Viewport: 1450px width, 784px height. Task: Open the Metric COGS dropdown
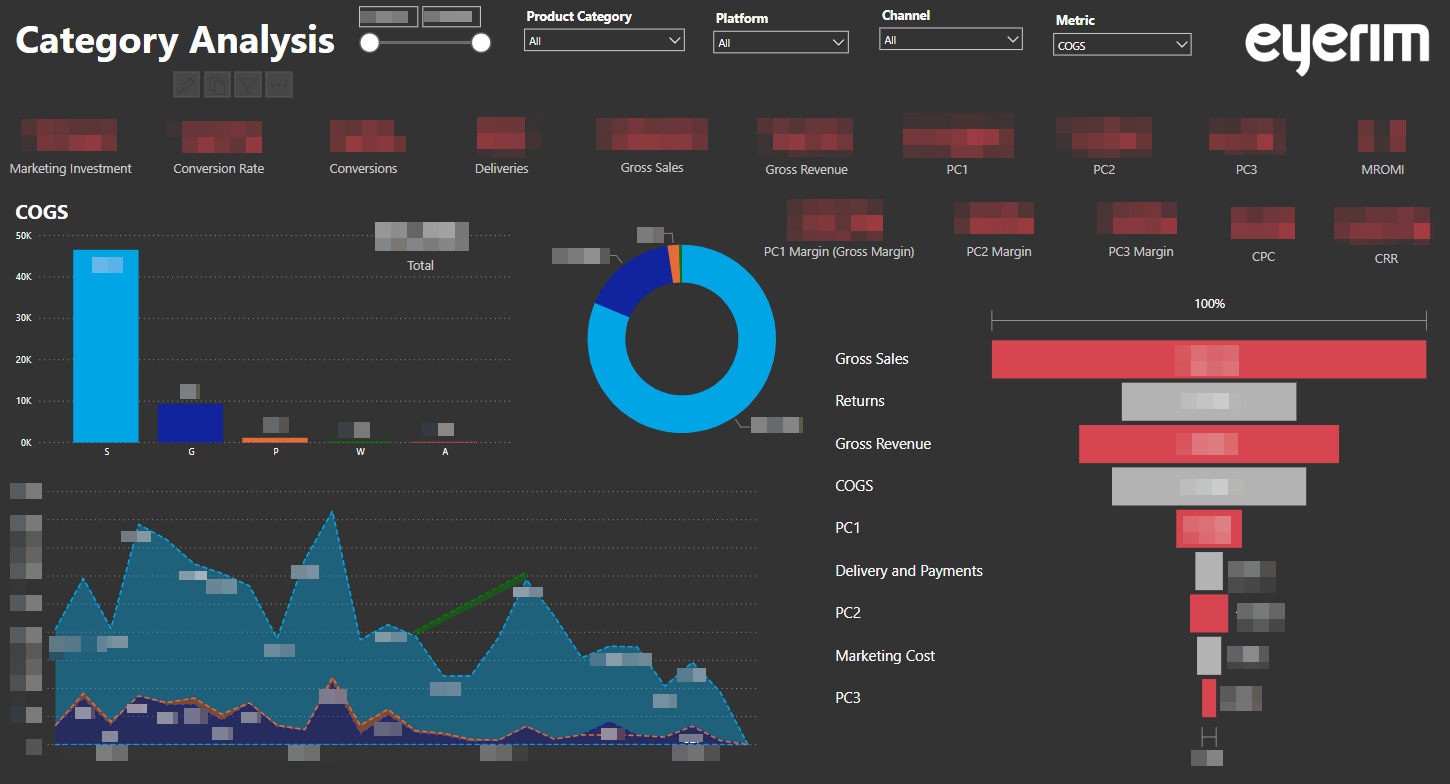point(1122,45)
